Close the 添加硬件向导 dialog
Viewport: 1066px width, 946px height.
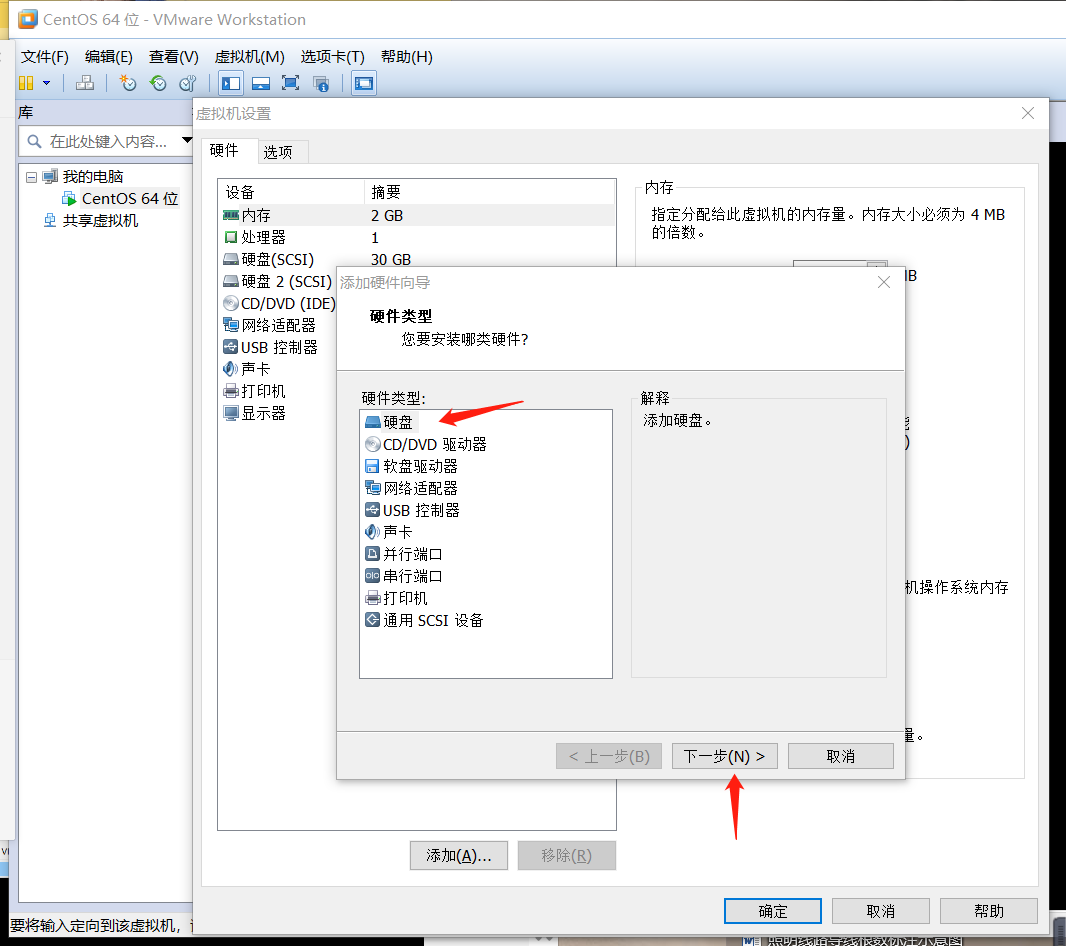tap(884, 282)
